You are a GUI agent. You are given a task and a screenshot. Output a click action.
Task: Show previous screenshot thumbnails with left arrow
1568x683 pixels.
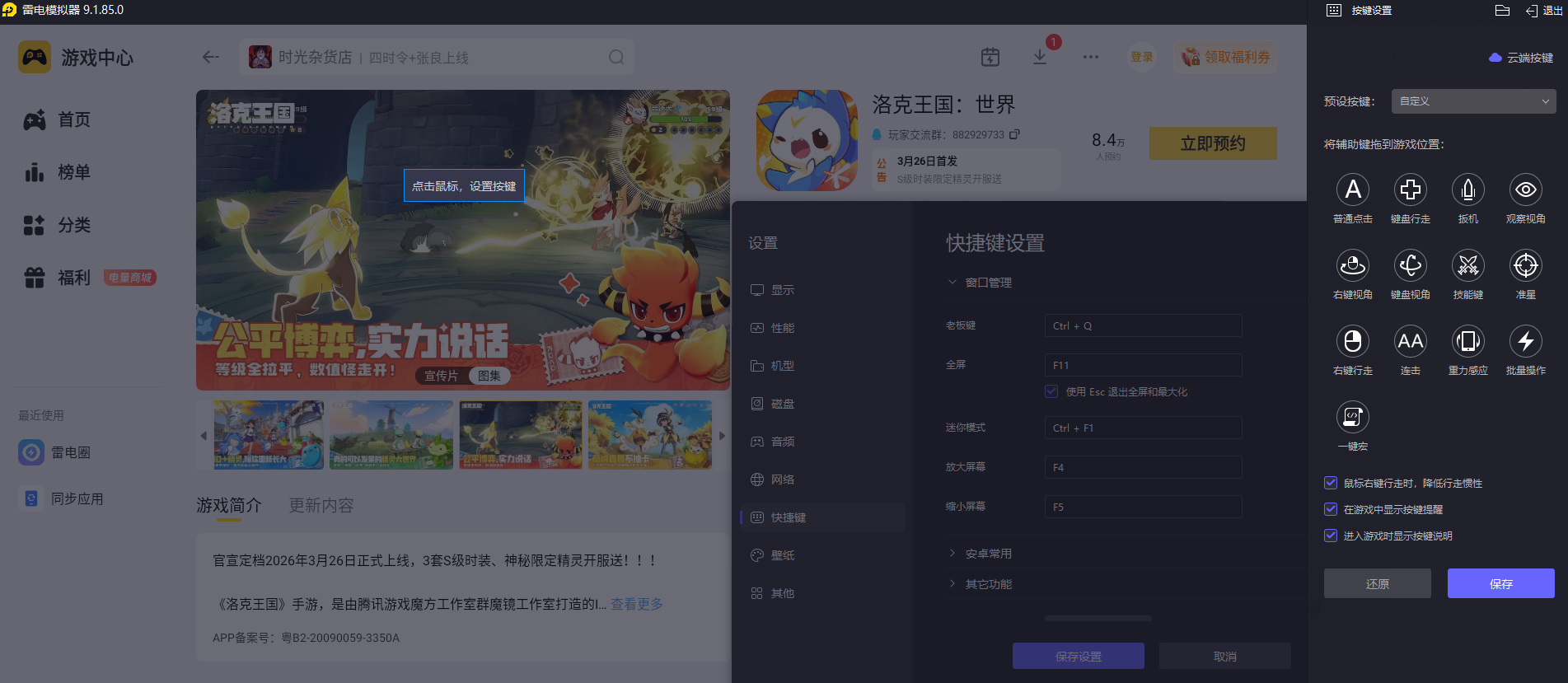[204, 436]
